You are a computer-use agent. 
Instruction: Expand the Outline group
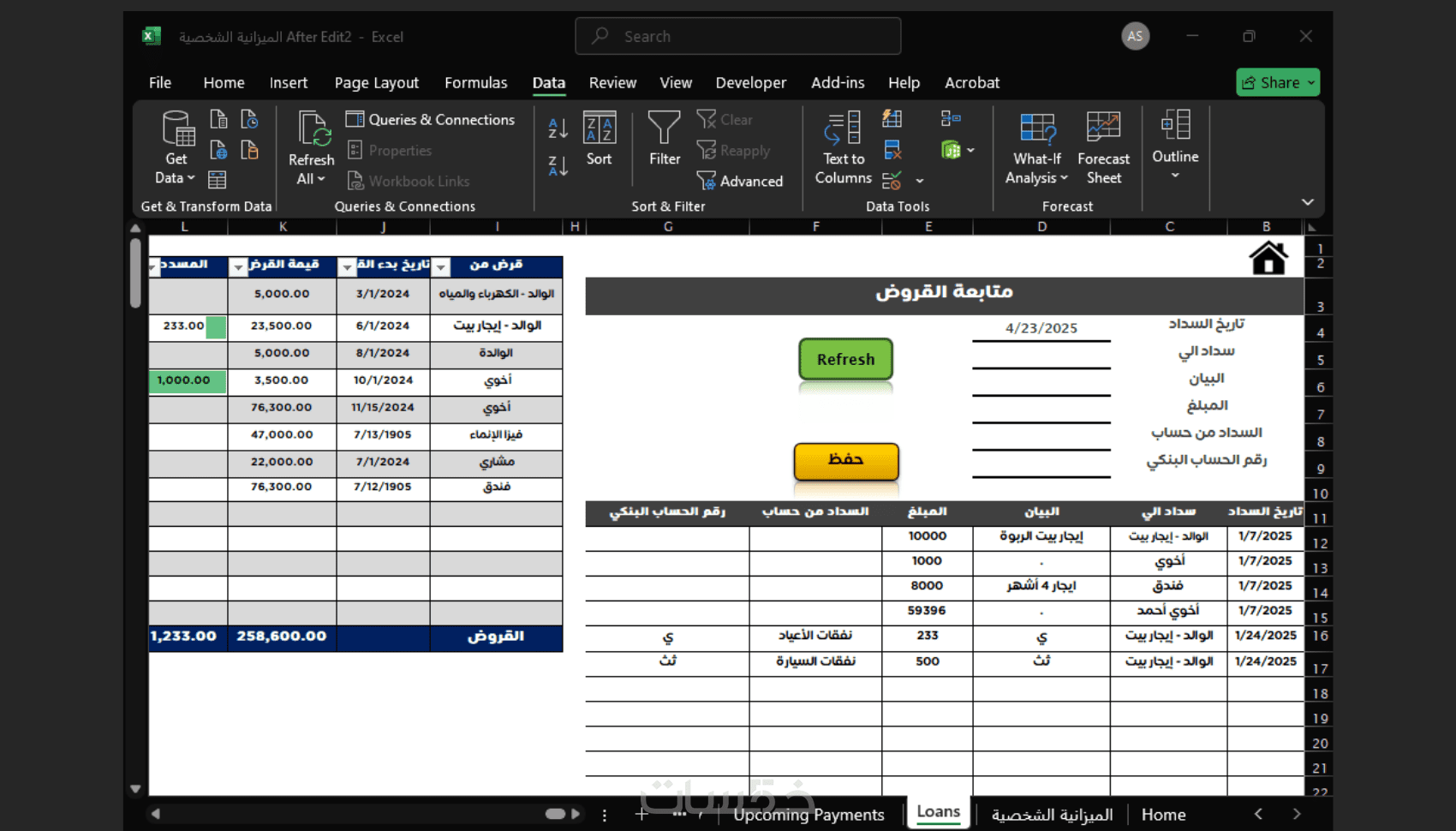click(1175, 144)
